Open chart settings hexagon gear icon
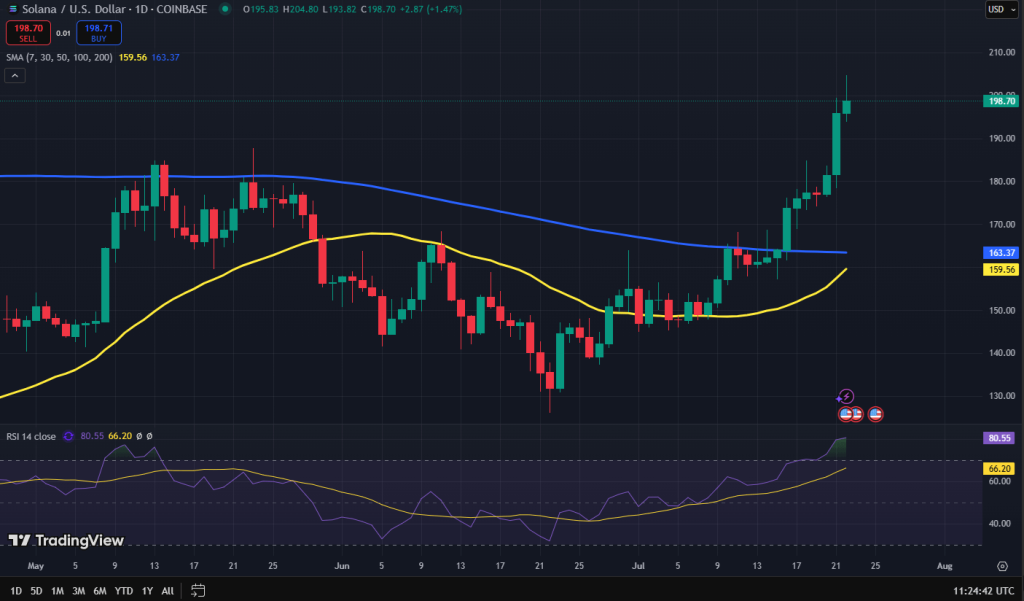Screen dimensions: 1024x601 (1002, 566)
